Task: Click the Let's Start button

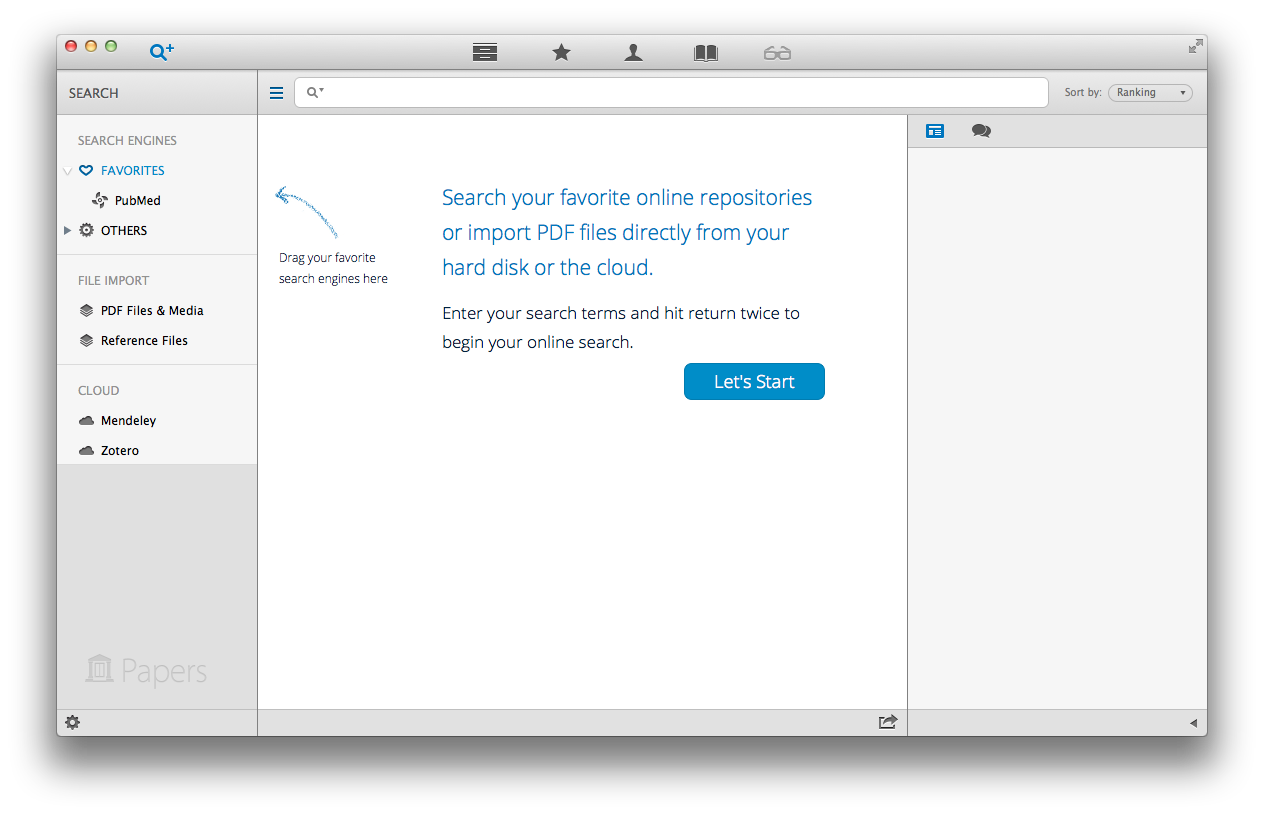Action: [x=754, y=382]
